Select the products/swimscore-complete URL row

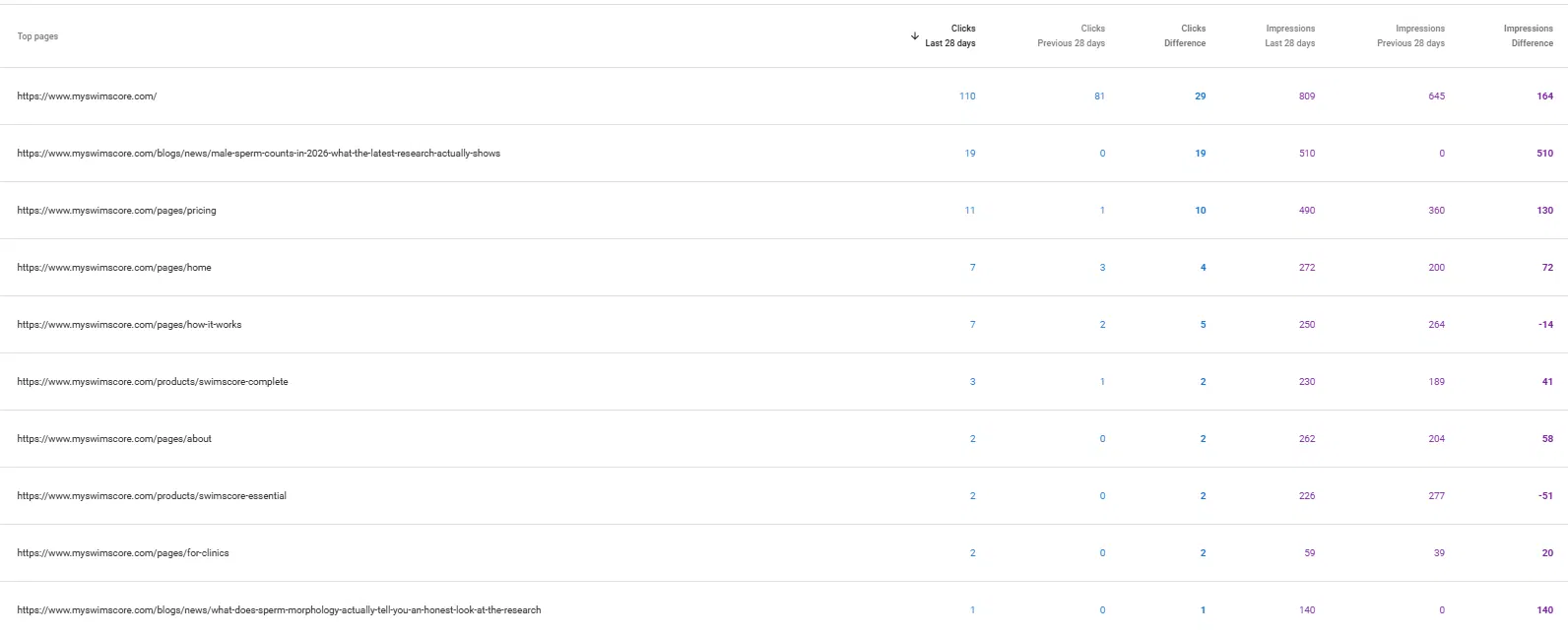[x=784, y=382]
